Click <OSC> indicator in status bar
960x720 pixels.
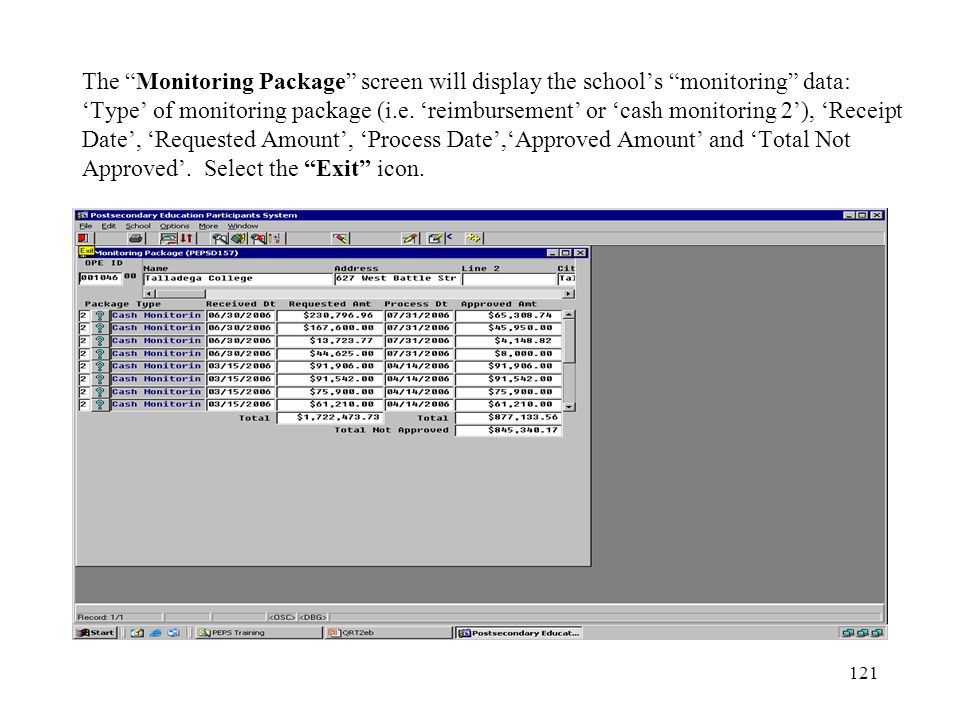point(282,617)
